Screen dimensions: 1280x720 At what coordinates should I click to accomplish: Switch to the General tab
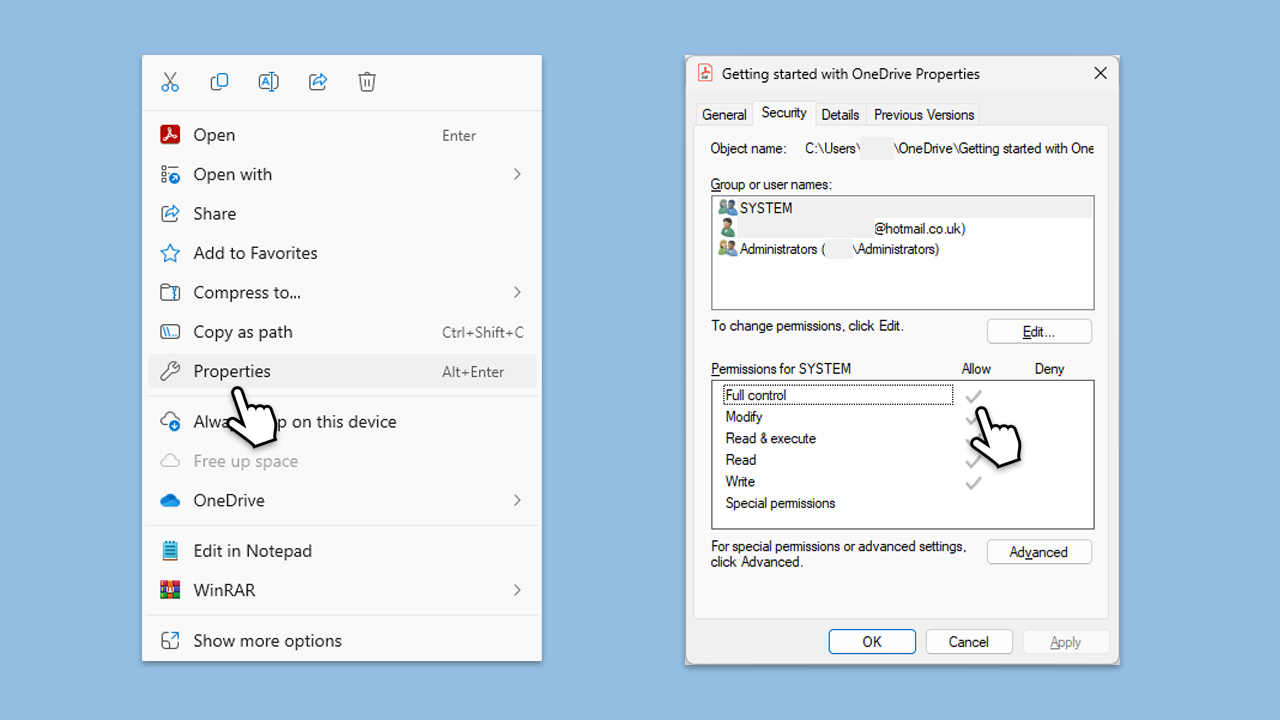click(724, 114)
